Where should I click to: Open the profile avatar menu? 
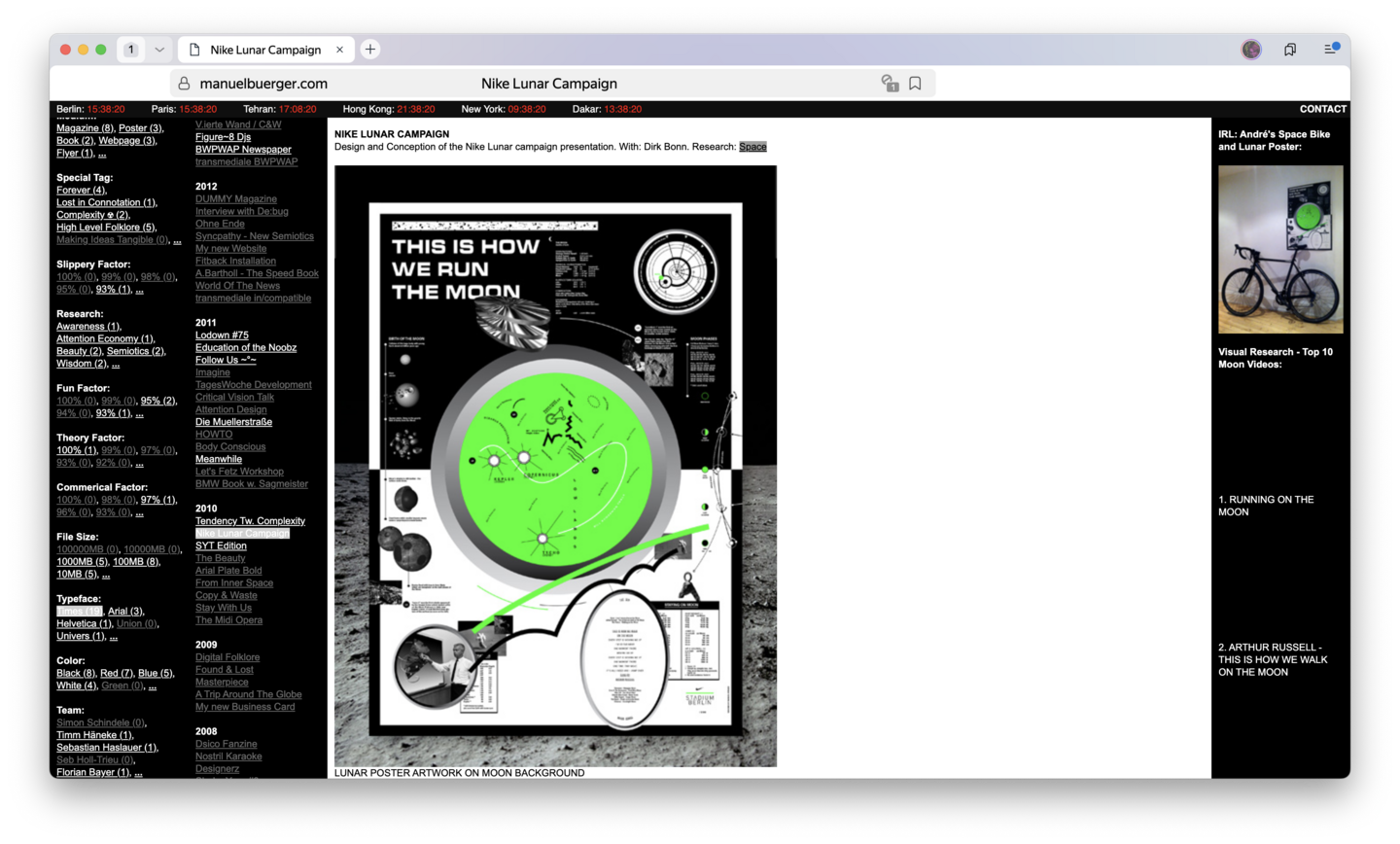click(x=1251, y=50)
